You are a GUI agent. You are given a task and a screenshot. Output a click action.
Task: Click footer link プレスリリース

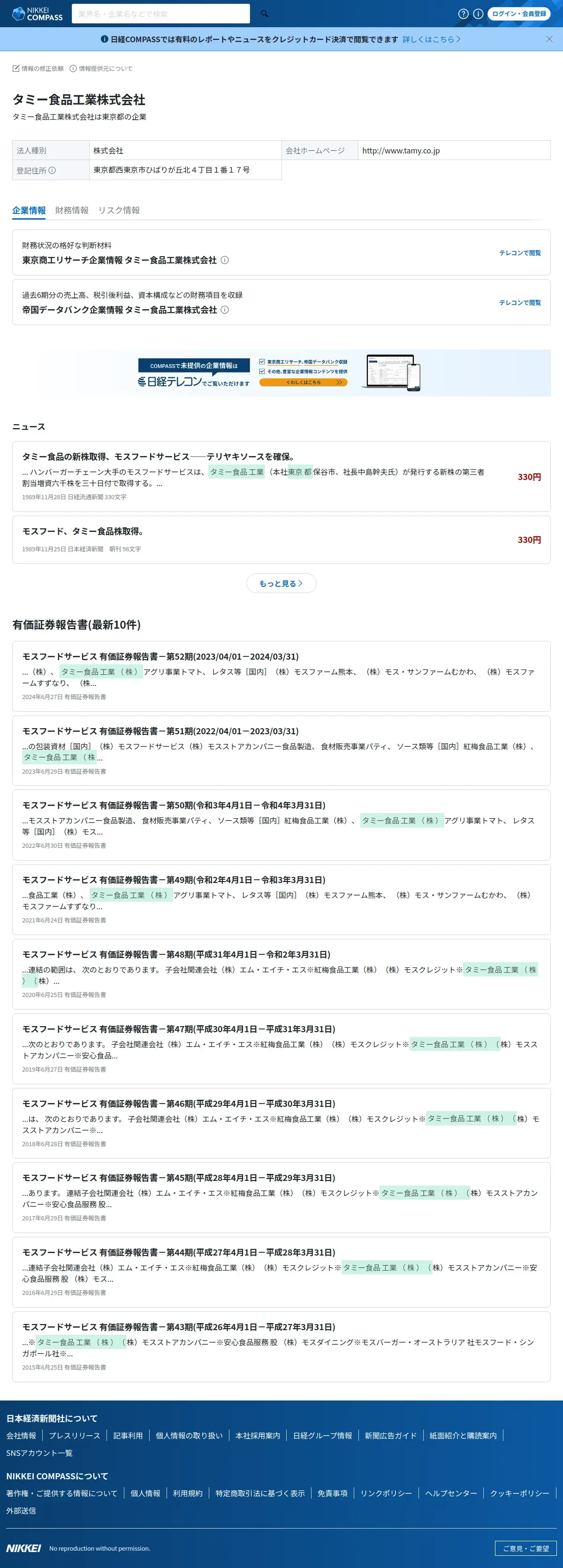tap(74, 1435)
